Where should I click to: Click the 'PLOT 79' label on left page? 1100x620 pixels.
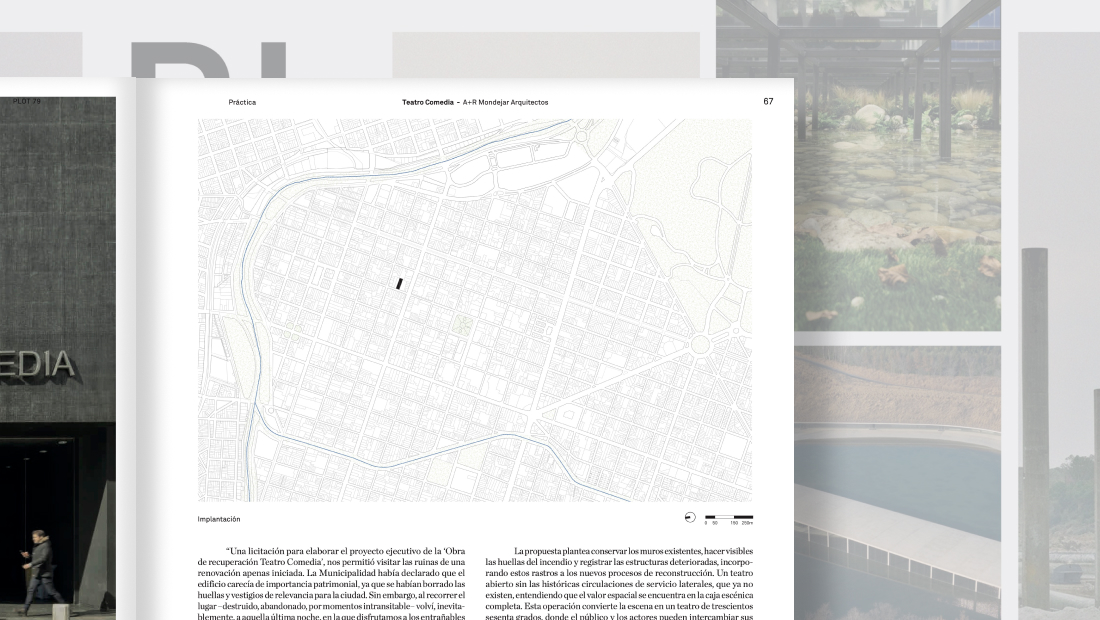[27, 102]
